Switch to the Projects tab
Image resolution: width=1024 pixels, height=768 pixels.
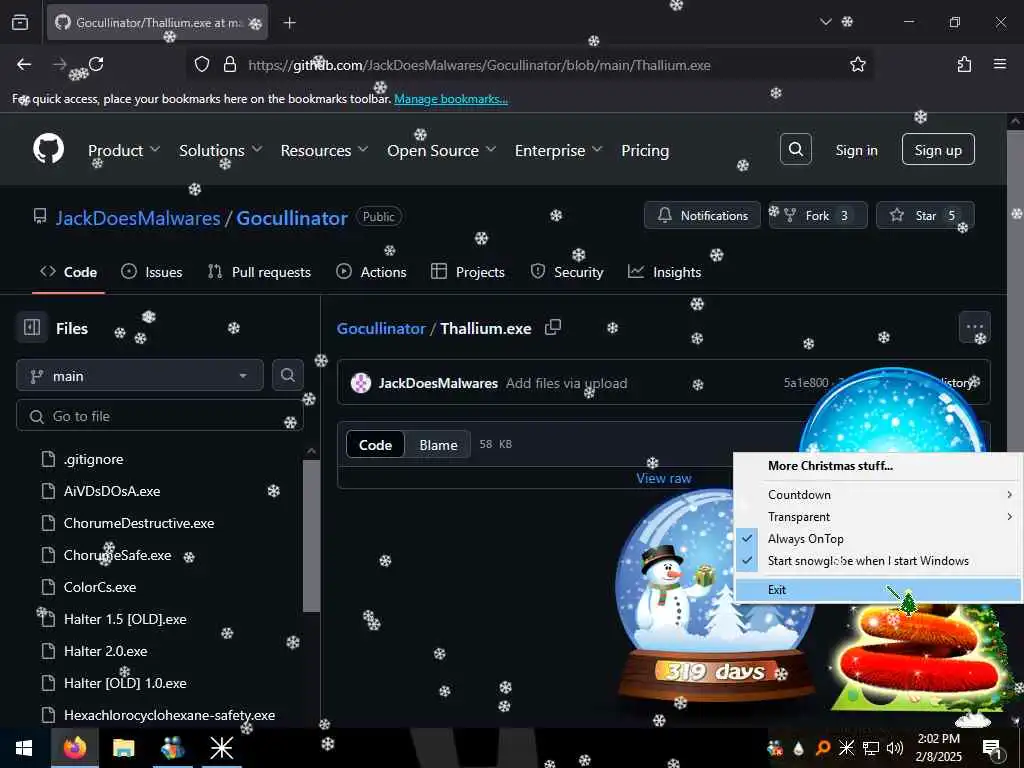(x=468, y=272)
